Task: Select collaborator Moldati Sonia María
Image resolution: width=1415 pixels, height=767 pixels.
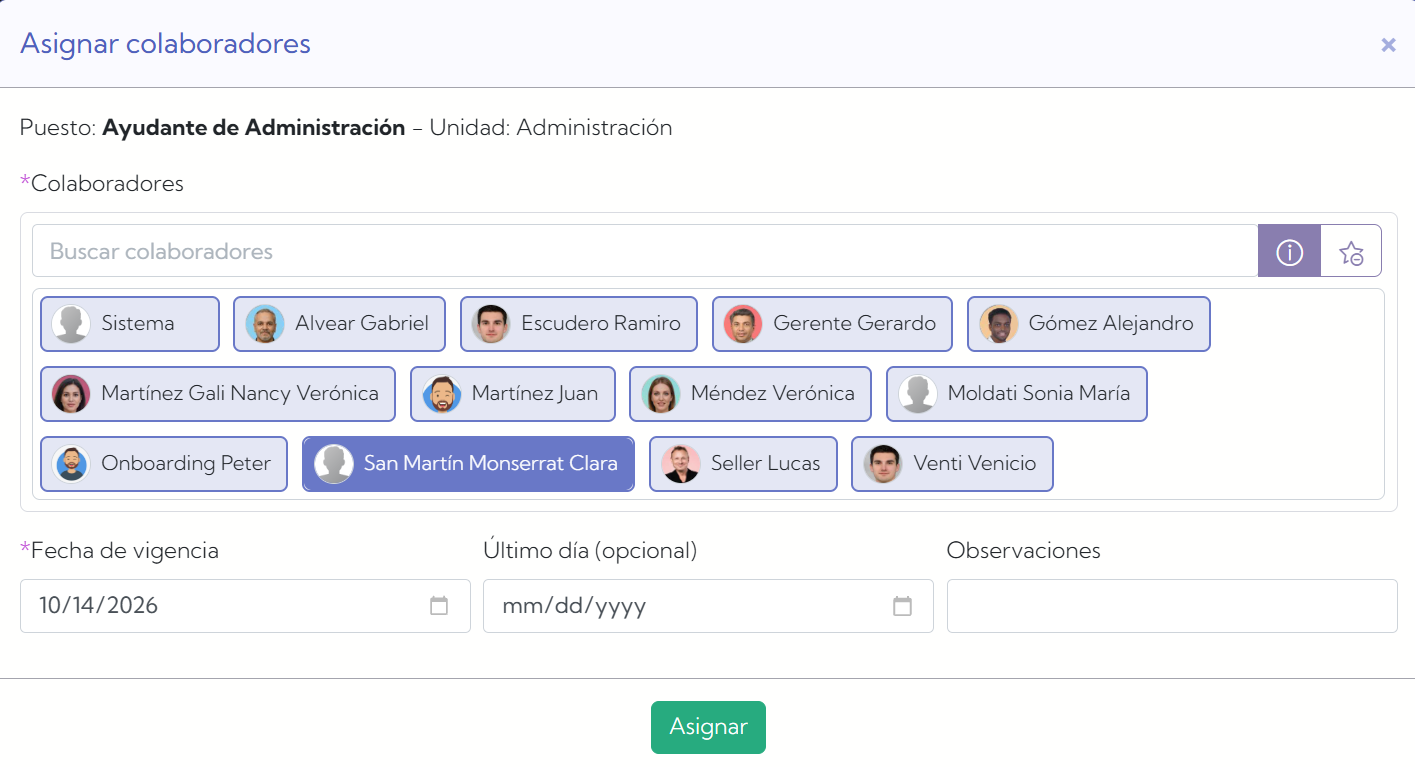Action: [x=1017, y=394]
